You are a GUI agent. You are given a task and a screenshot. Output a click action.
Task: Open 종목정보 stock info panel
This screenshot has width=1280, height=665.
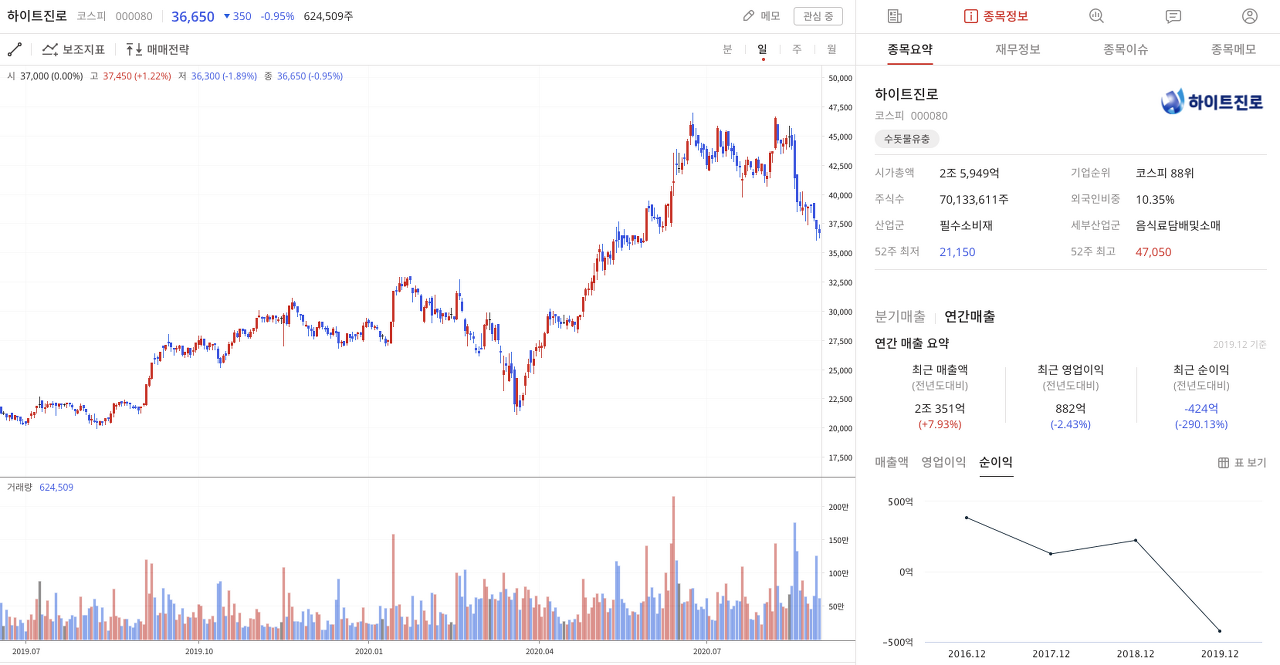(996, 16)
